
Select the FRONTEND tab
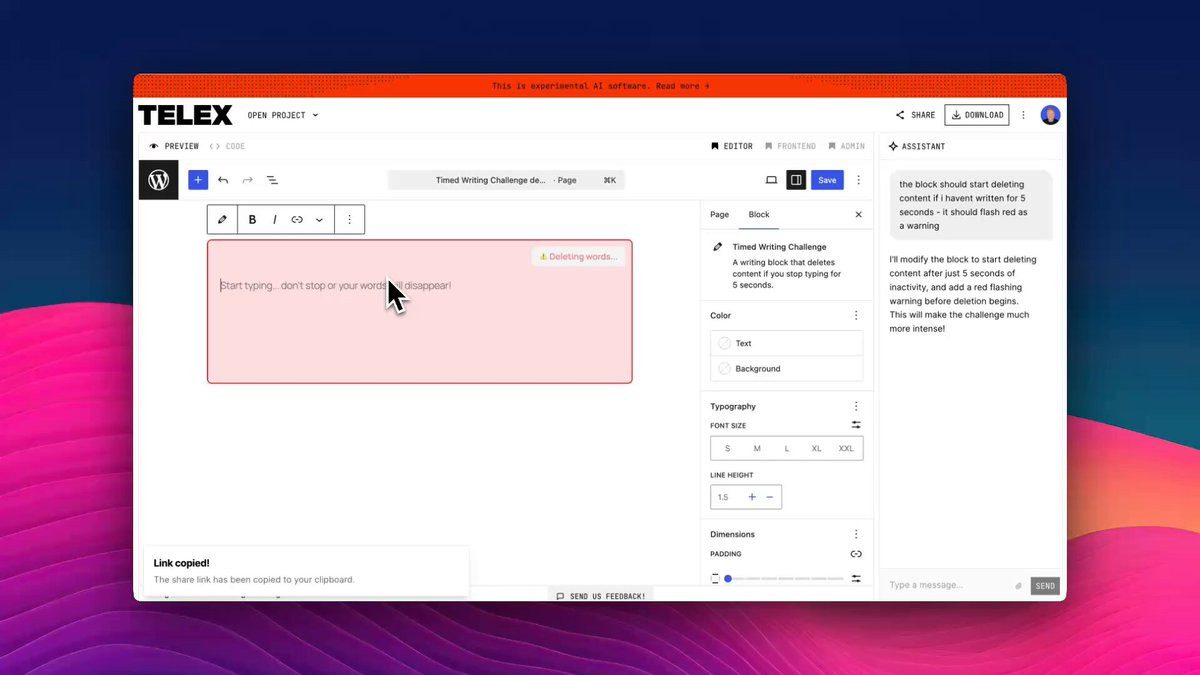point(790,146)
